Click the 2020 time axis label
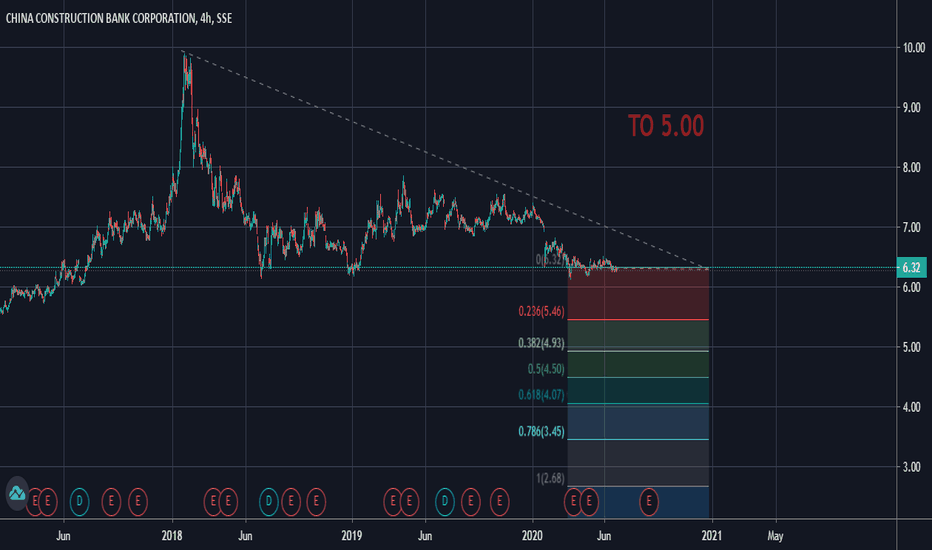Screen dimensions: 932x550 click(x=532, y=536)
